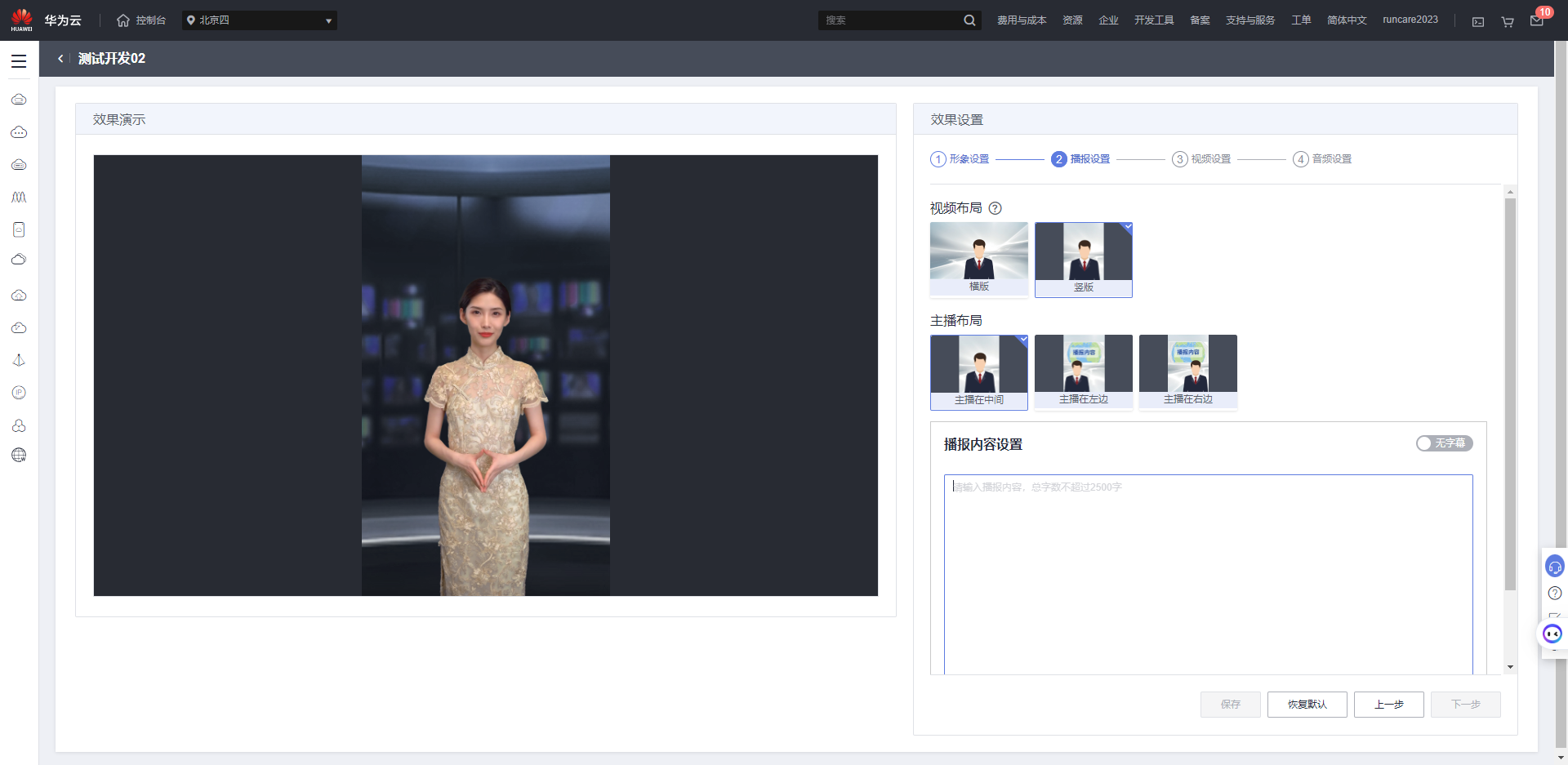
Task: Choose the 主播在左边 anchor layout
Action: 1084,371
